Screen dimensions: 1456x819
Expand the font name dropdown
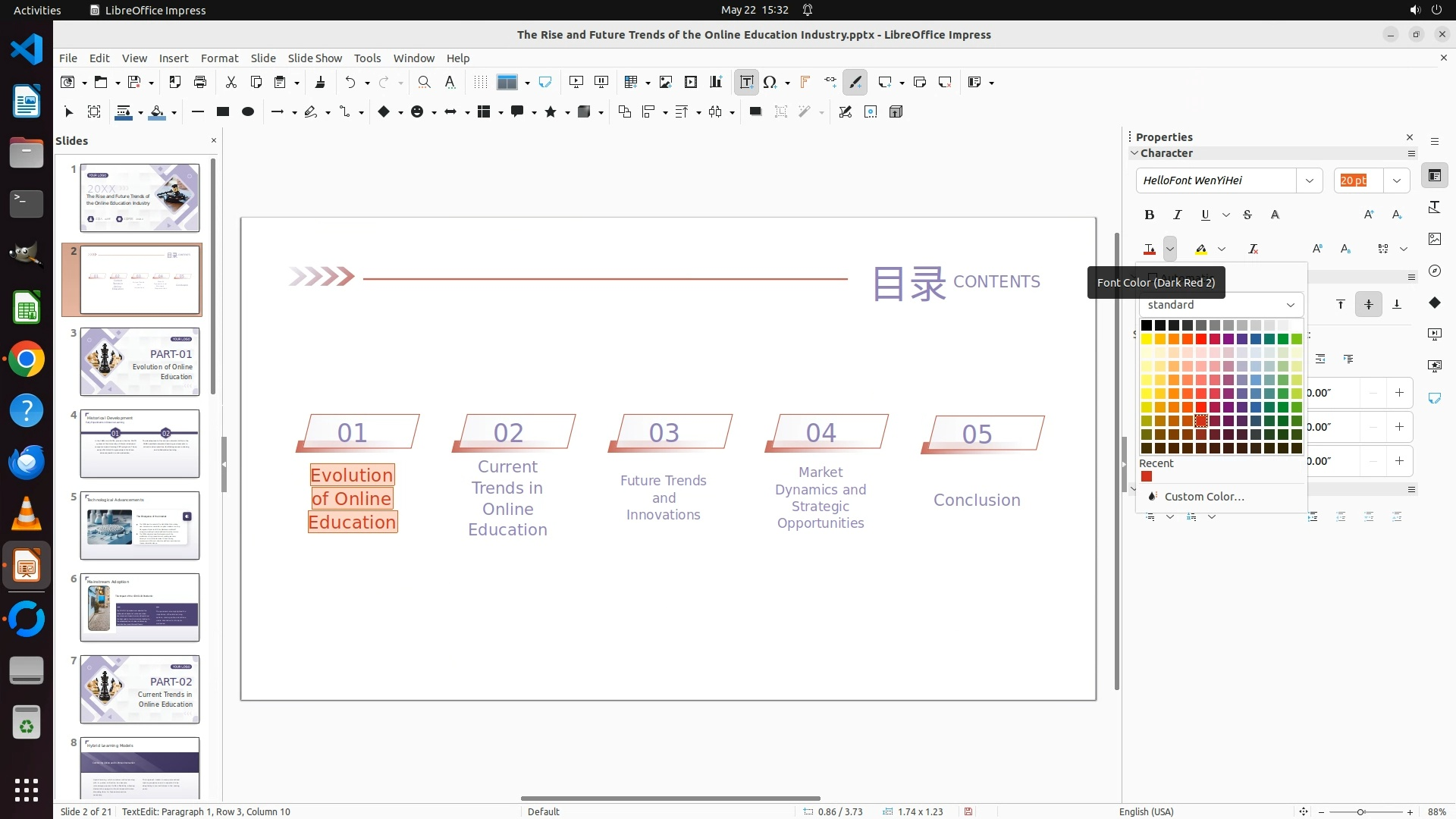point(1309,180)
